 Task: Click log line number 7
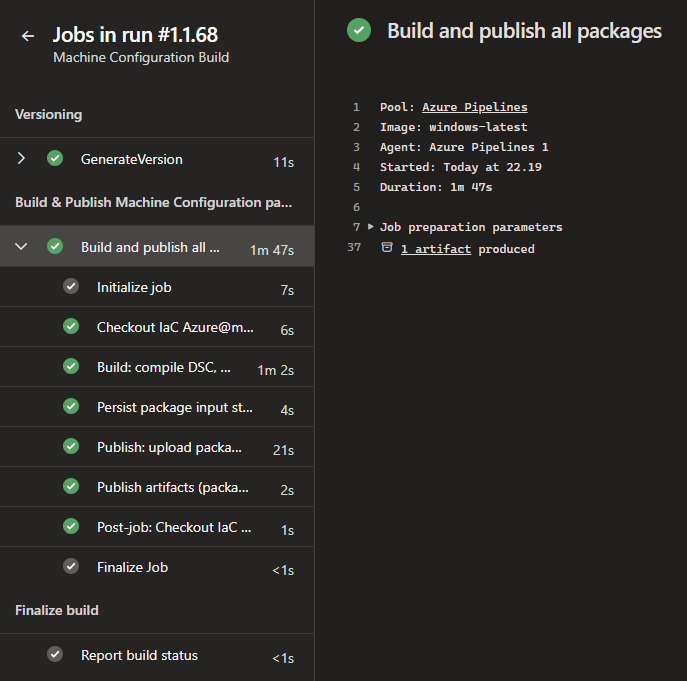pyautogui.click(x=357, y=227)
